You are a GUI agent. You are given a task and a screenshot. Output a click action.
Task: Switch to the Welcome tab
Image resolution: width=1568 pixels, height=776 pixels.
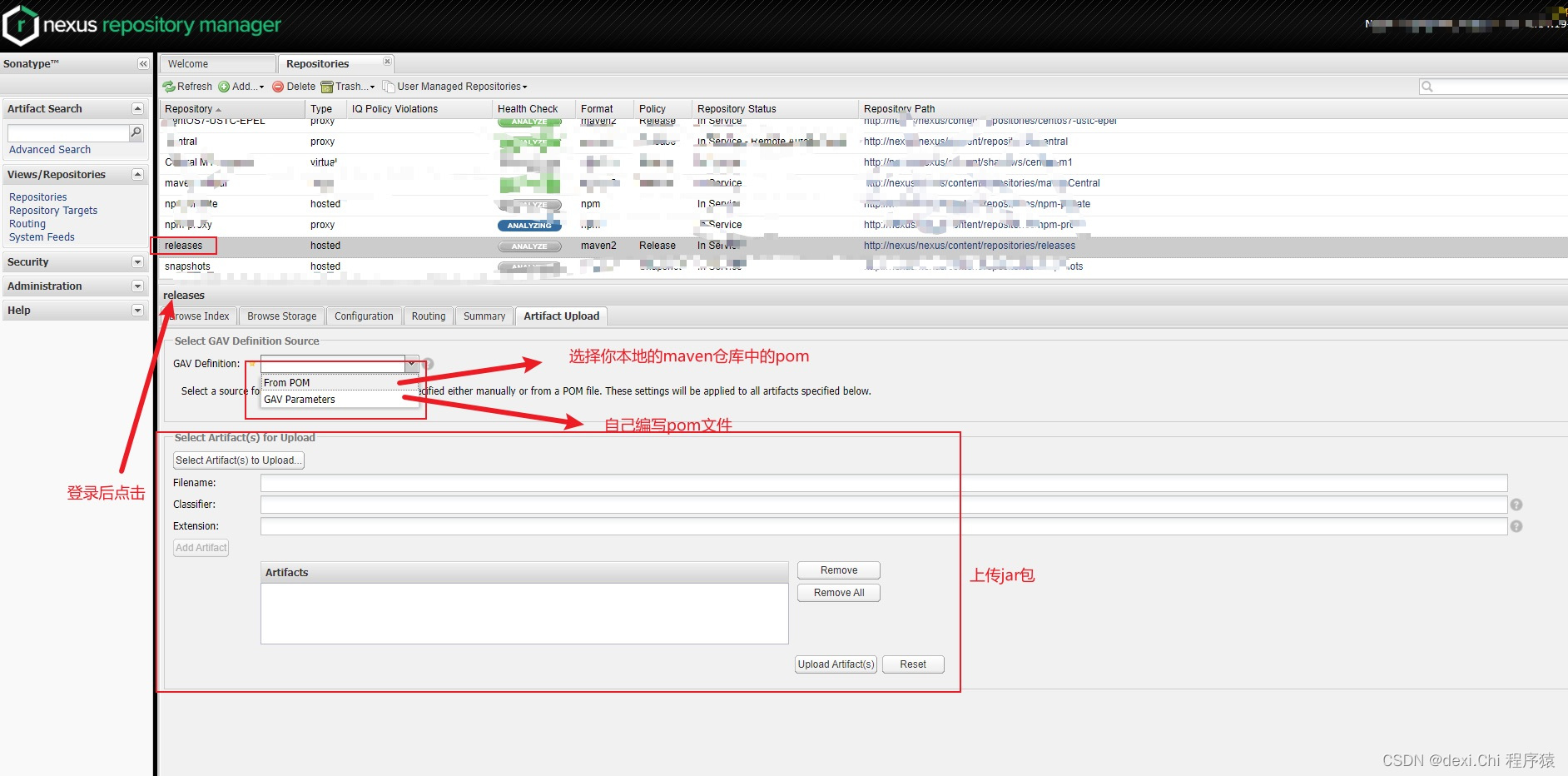click(217, 64)
